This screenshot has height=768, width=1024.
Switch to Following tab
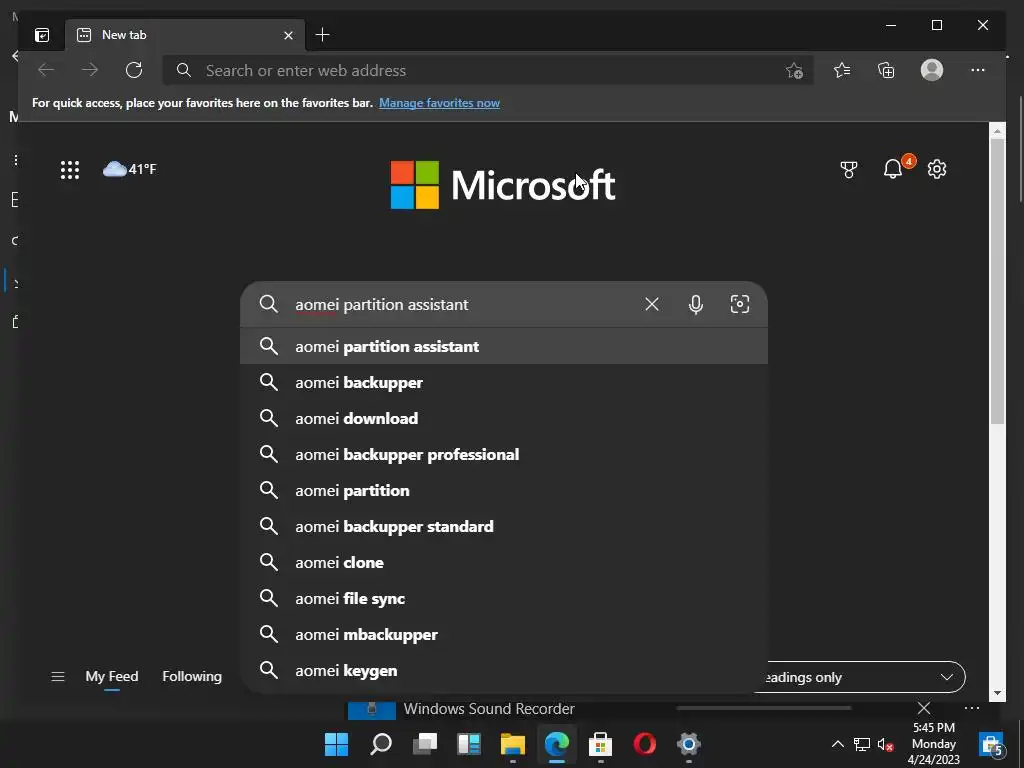tap(192, 677)
